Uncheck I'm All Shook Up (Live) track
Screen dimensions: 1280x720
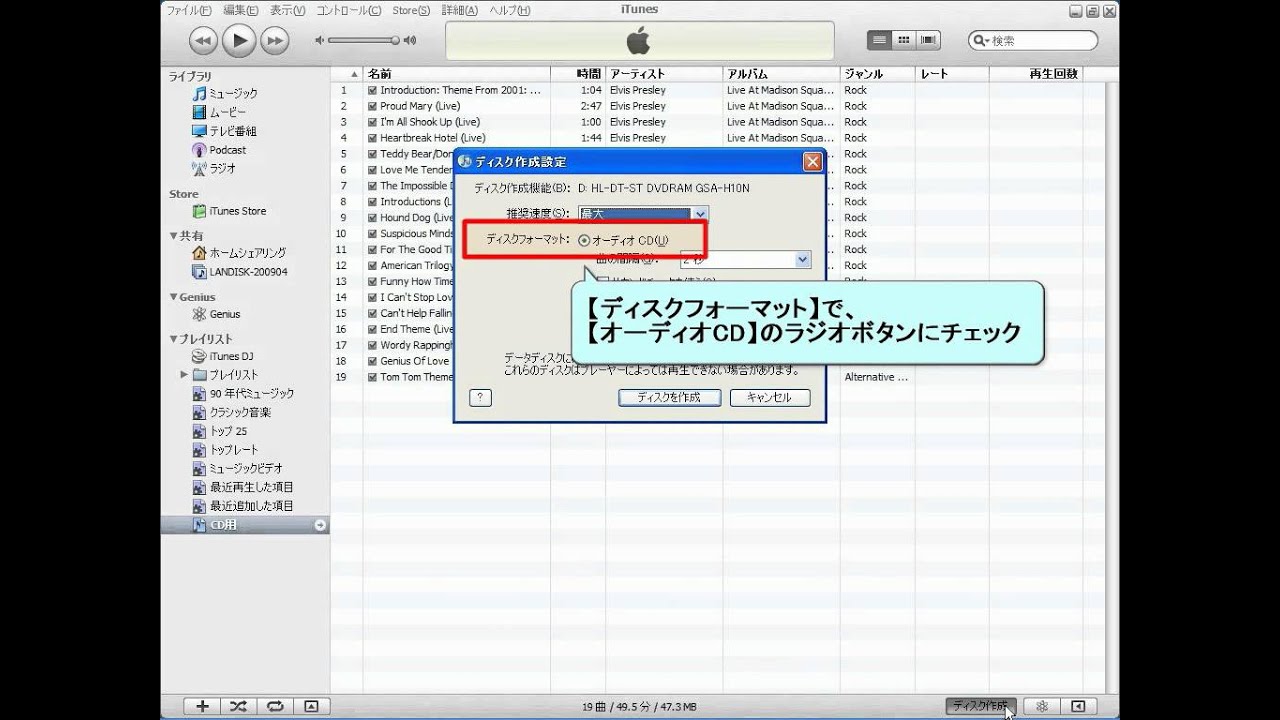click(372, 122)
